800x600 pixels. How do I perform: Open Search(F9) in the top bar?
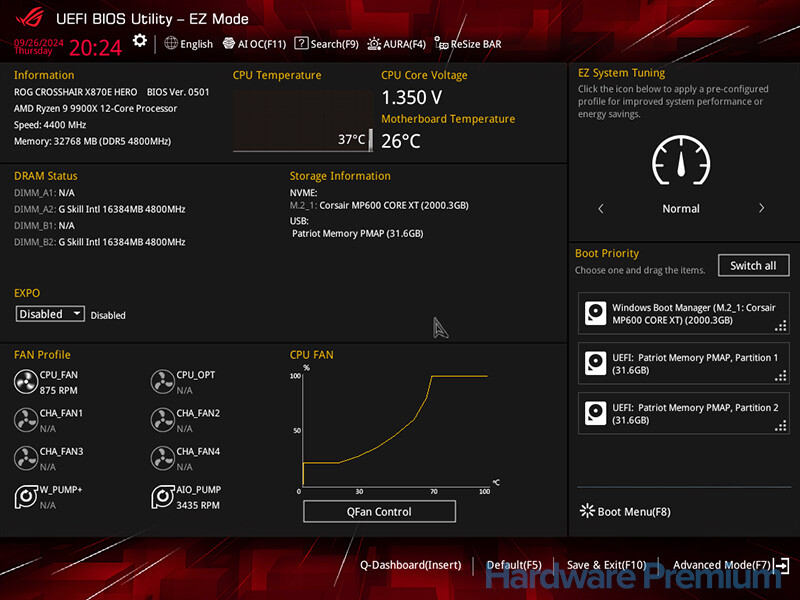[327, 44]
